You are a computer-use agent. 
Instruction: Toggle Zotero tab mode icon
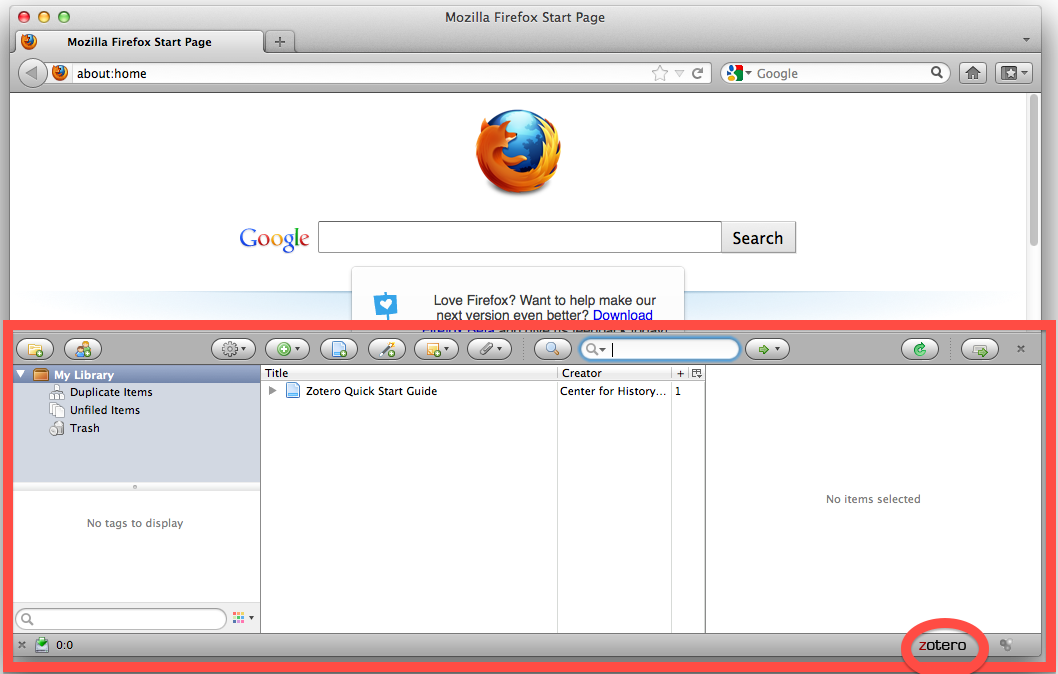pyautogui.click(x=980, y=349)
